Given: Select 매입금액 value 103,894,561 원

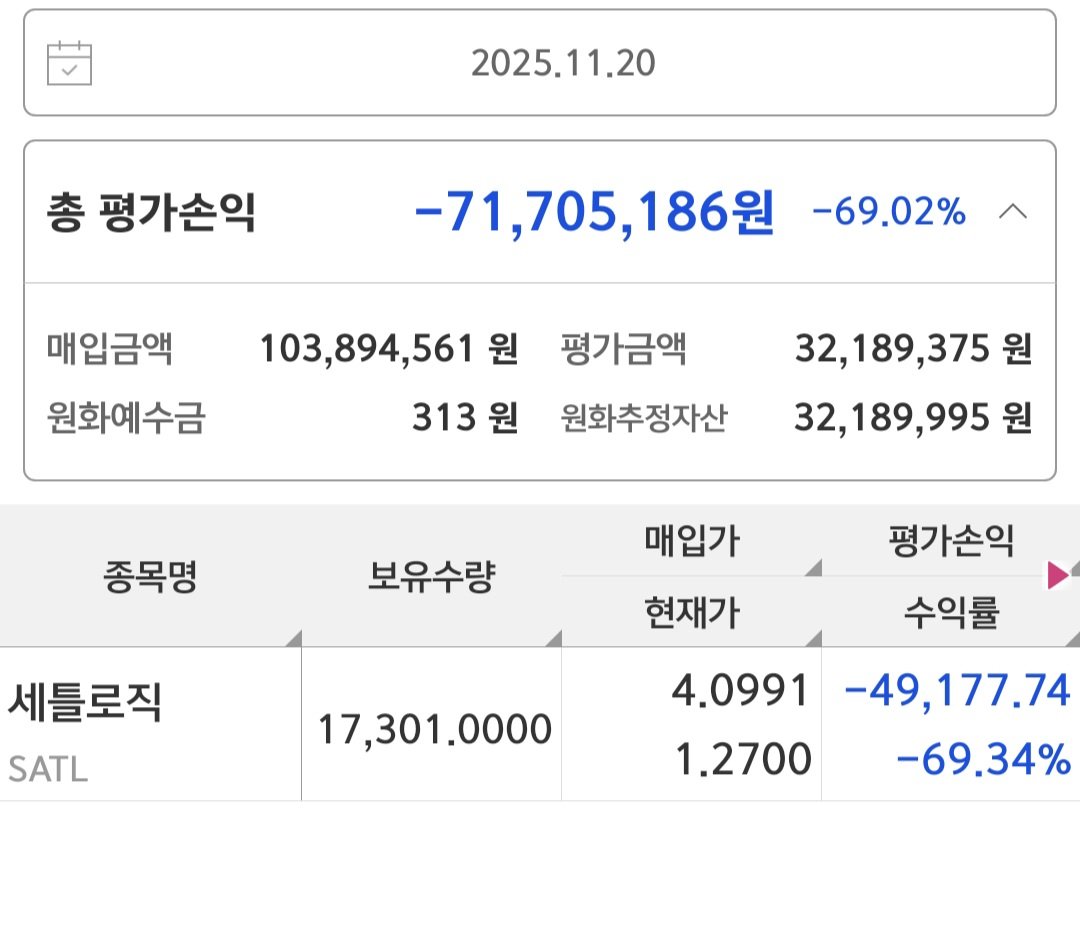Looking at the screenshot, I should (x=388, y=348).
